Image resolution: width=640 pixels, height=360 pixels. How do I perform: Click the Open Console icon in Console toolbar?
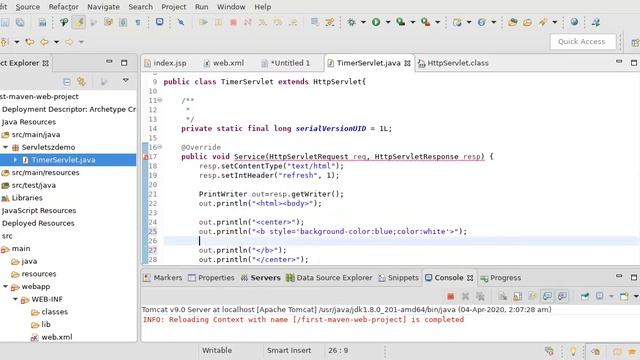tap(624, 296)
